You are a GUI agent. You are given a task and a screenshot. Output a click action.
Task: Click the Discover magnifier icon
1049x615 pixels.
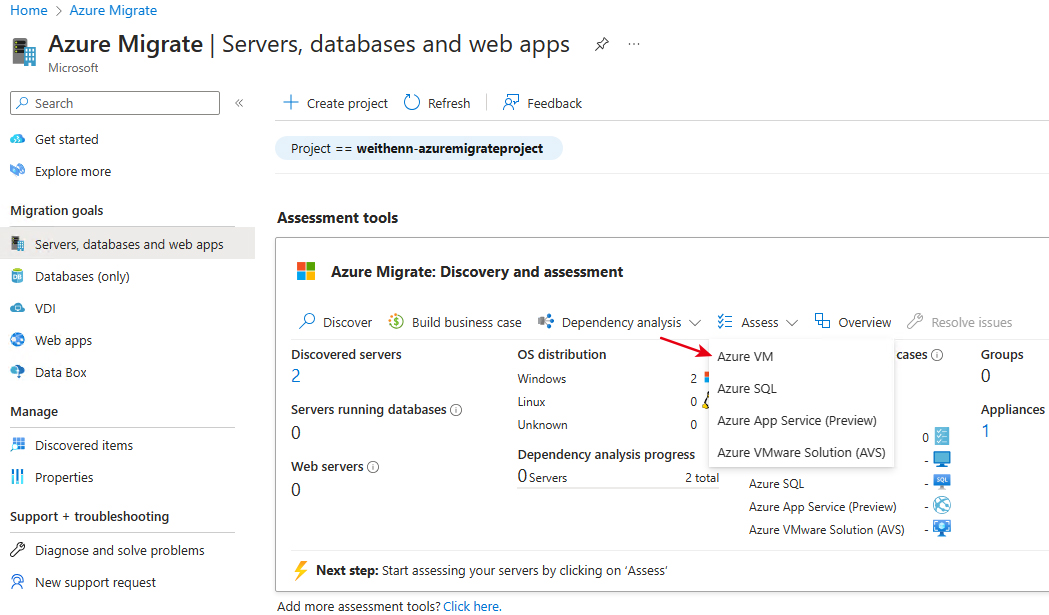pyautogui.click(x=307, y=321)
